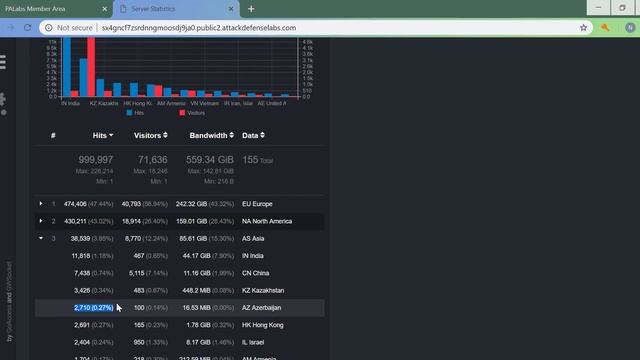
Task: Select the KZ Kazakhstan row
Action: tap(180, 291)
